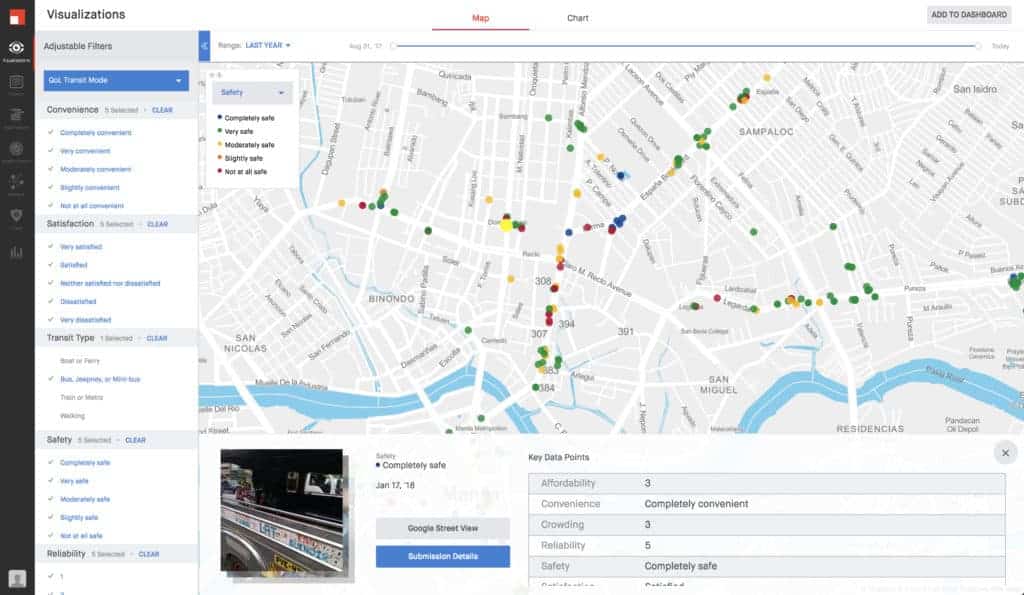1024x595 pixels.
Task: Open Submission Details
Action: (443, 556)
